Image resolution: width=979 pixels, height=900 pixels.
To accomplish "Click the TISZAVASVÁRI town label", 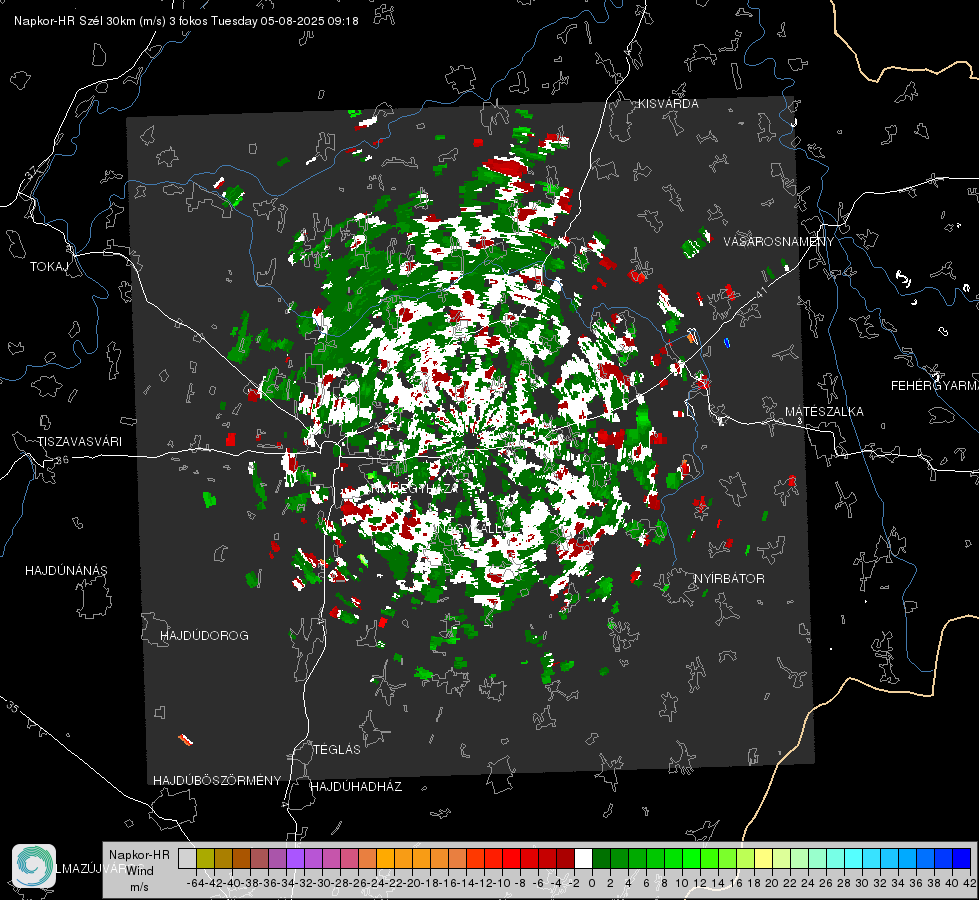I will click(79, 442).
